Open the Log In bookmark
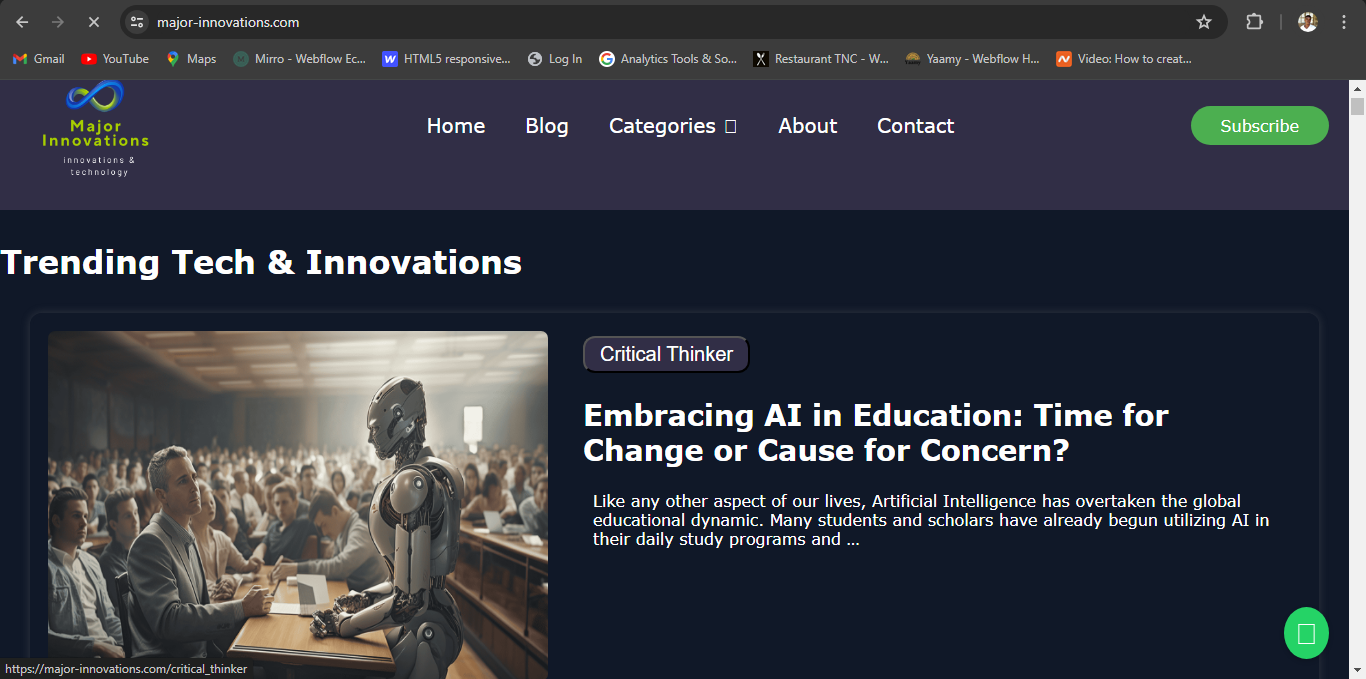 coord(555,59)
